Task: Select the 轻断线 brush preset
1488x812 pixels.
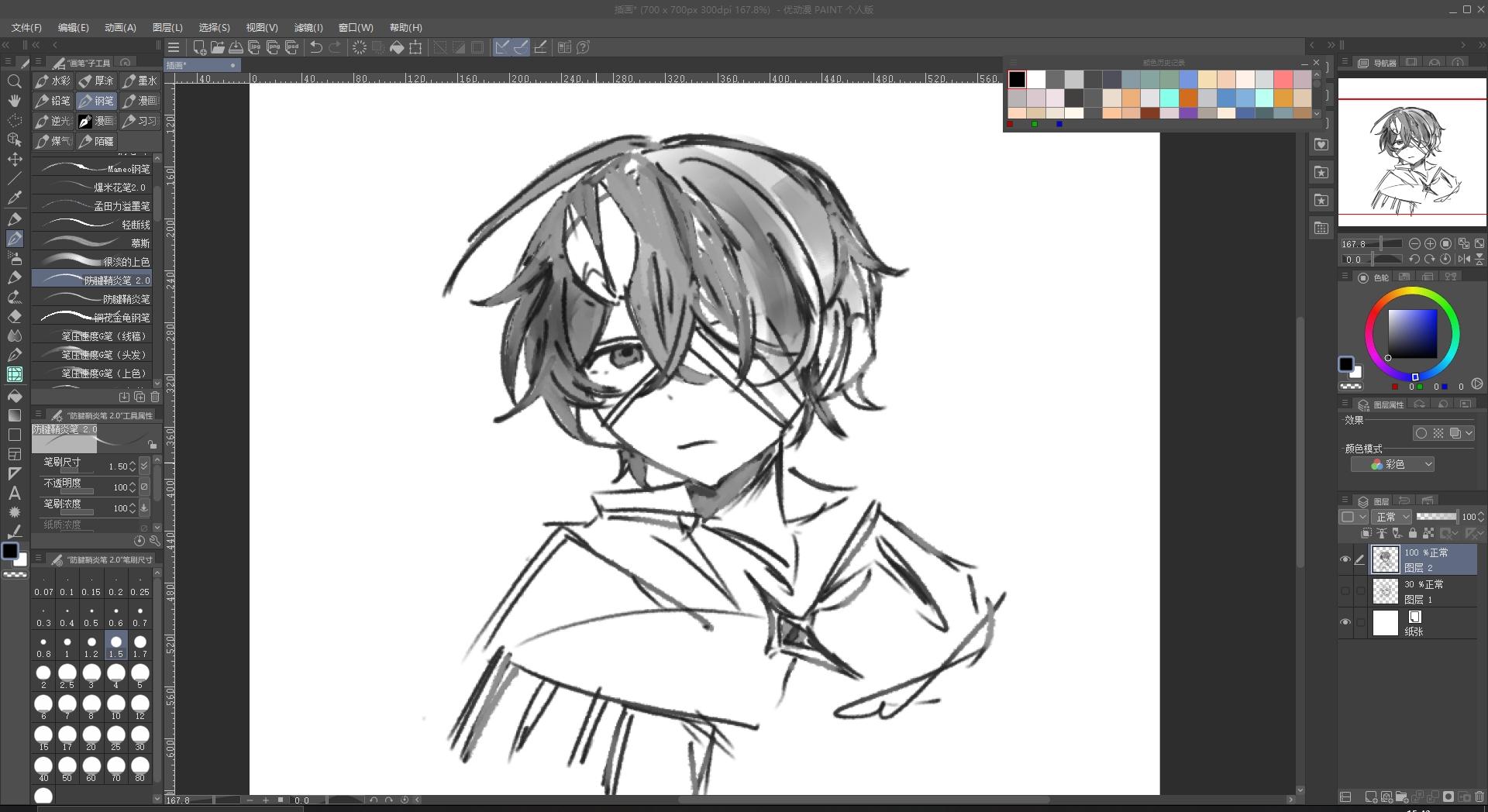Action: click(95, 225)
